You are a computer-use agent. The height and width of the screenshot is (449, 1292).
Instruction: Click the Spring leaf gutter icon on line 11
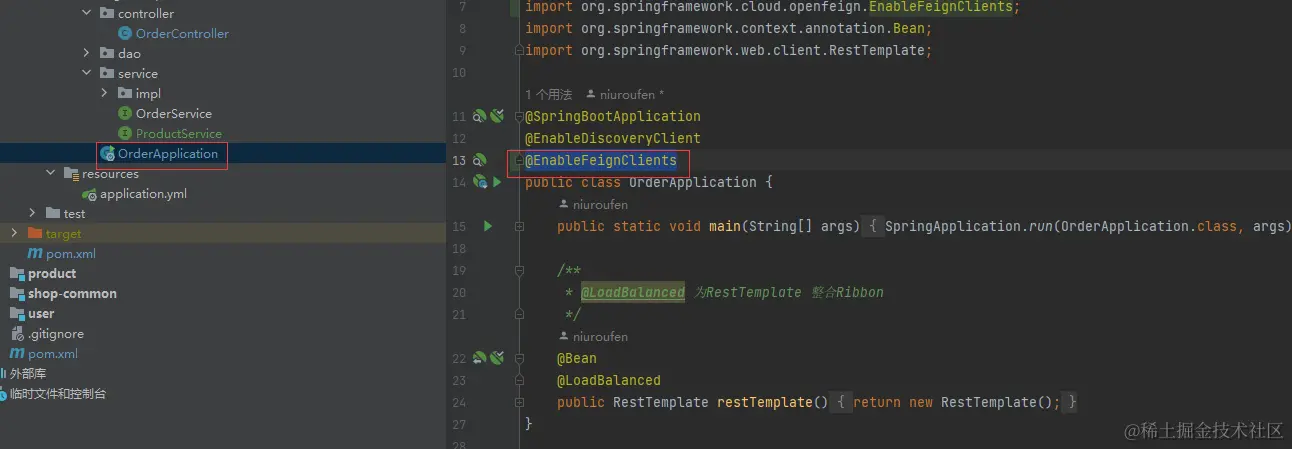pos(497,116)
